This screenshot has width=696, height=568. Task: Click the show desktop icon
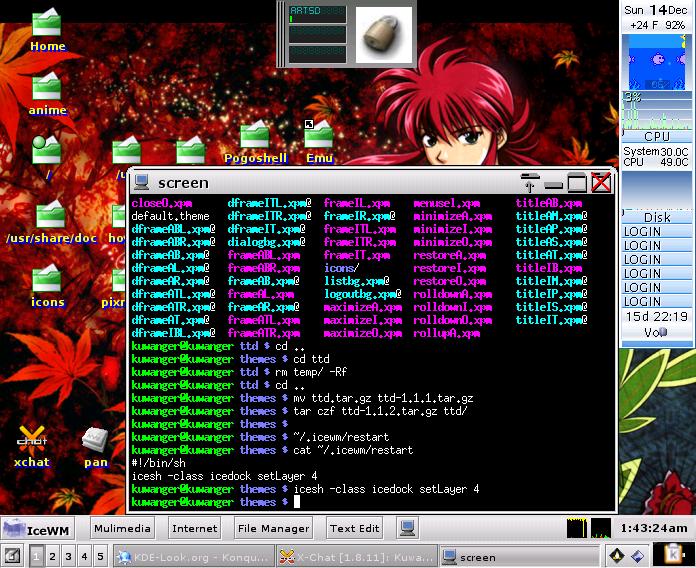12,556
